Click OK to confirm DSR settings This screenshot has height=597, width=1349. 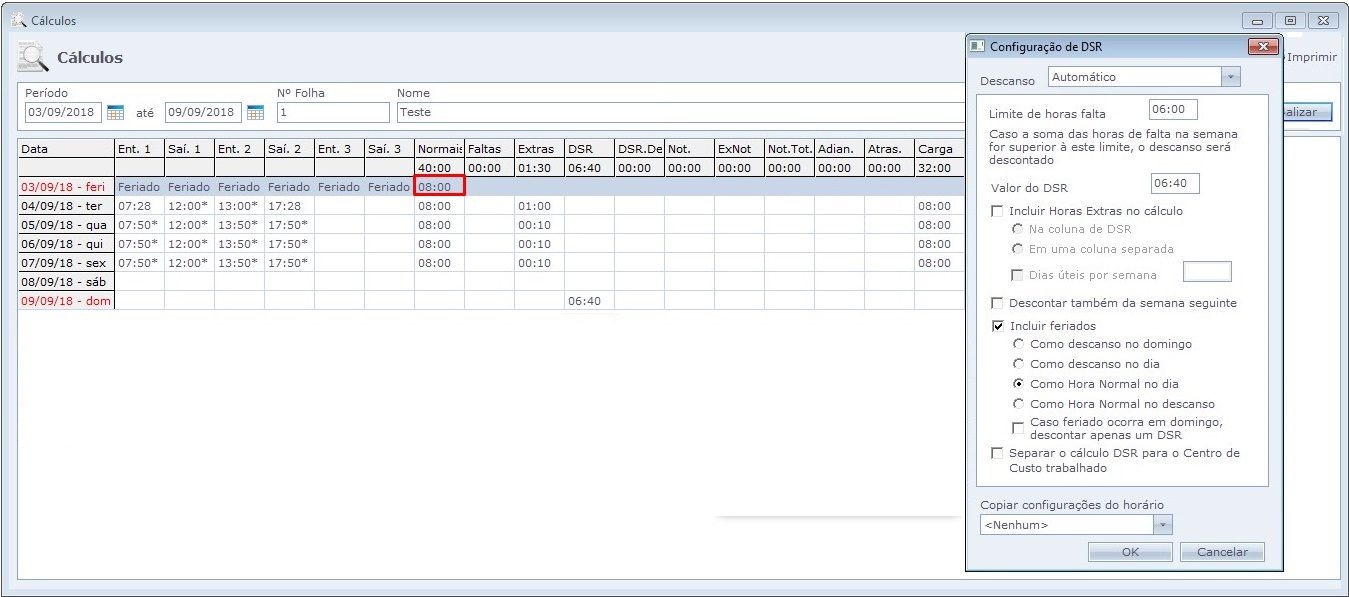[1130, 552]
